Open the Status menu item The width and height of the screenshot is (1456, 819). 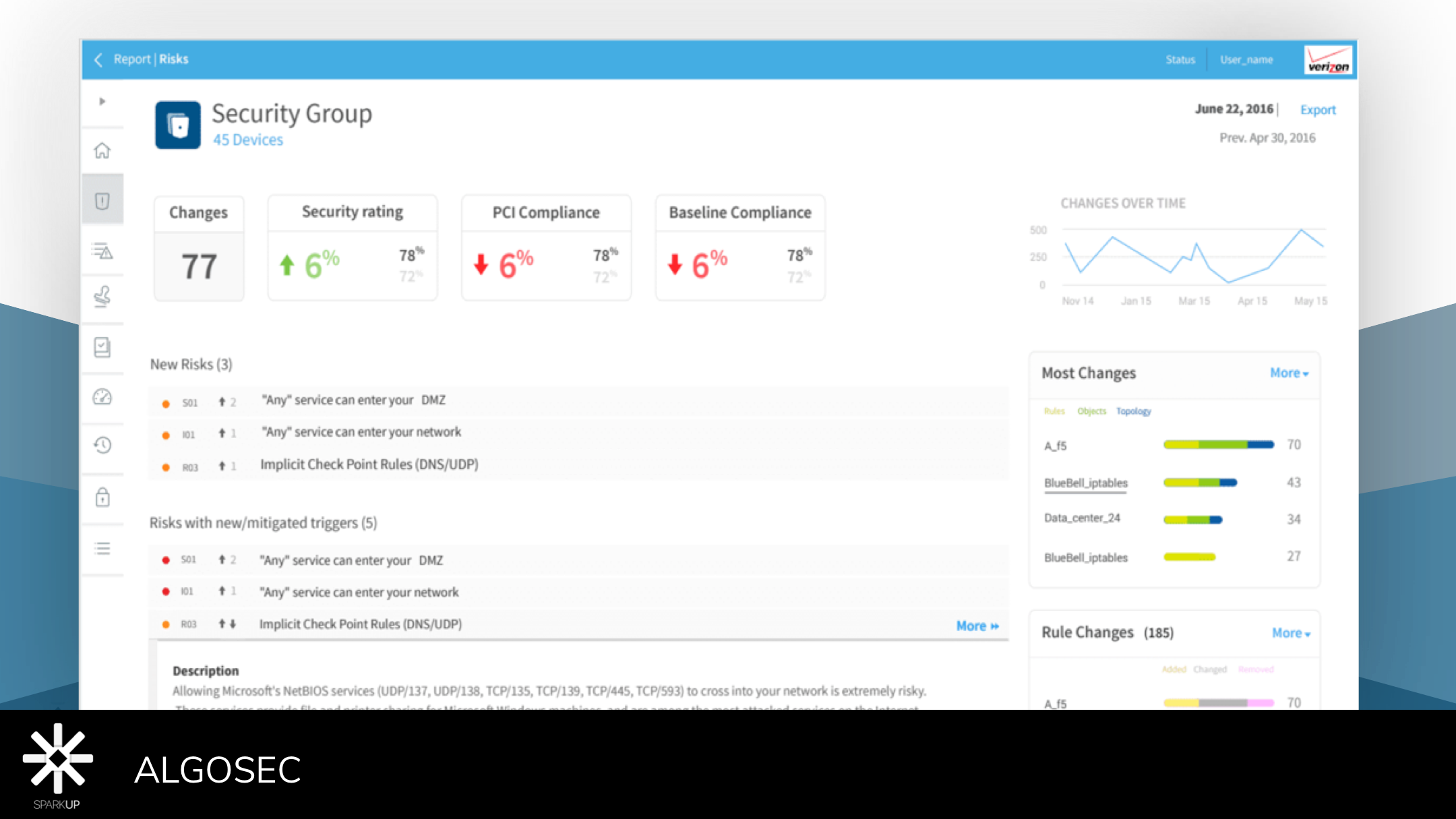pyautogui.click(x=1180, y=60)
